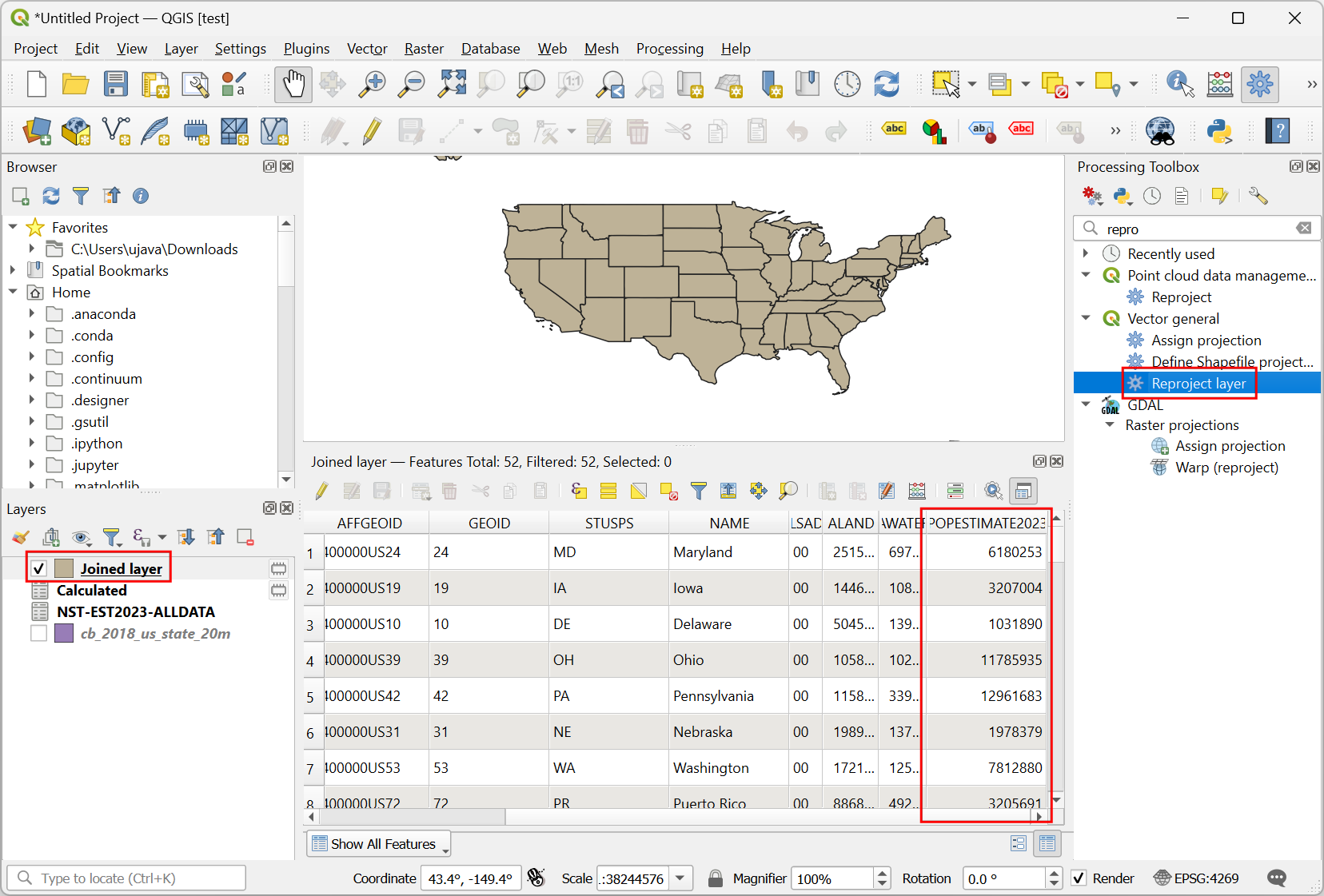Open the Processing menu
The width and height of the screenshot is (1324, 896).
[669, 49]
